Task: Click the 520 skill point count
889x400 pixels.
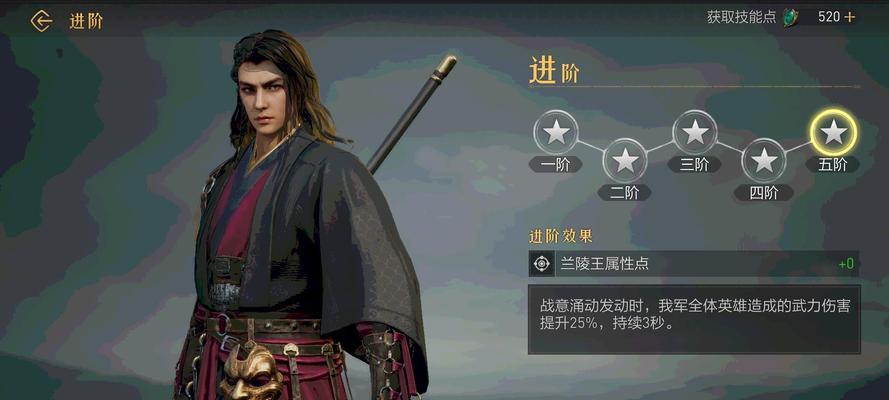Action: (828, 17)
